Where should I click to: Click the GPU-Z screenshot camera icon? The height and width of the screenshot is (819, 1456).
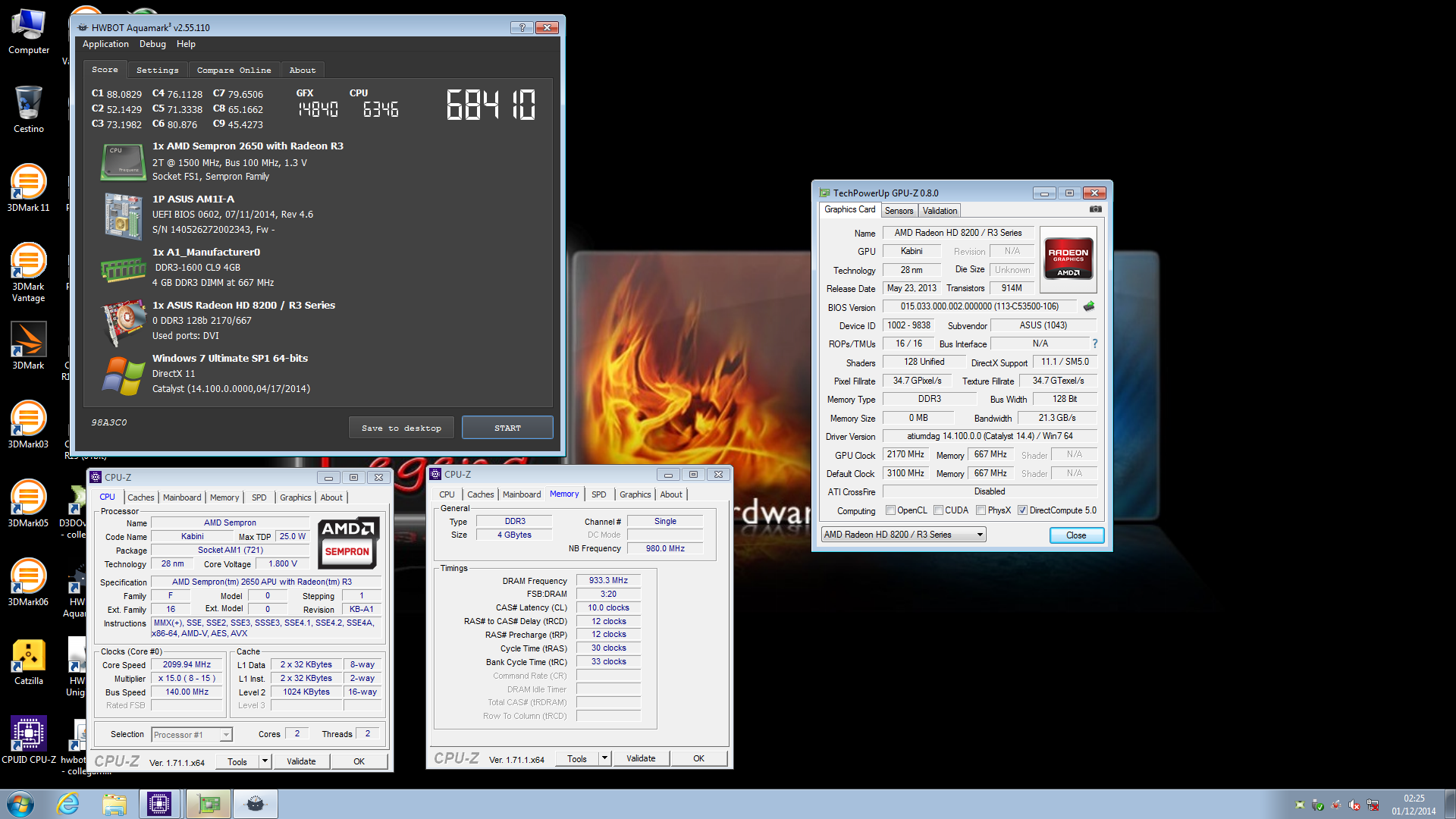[x=1095, y=209]
